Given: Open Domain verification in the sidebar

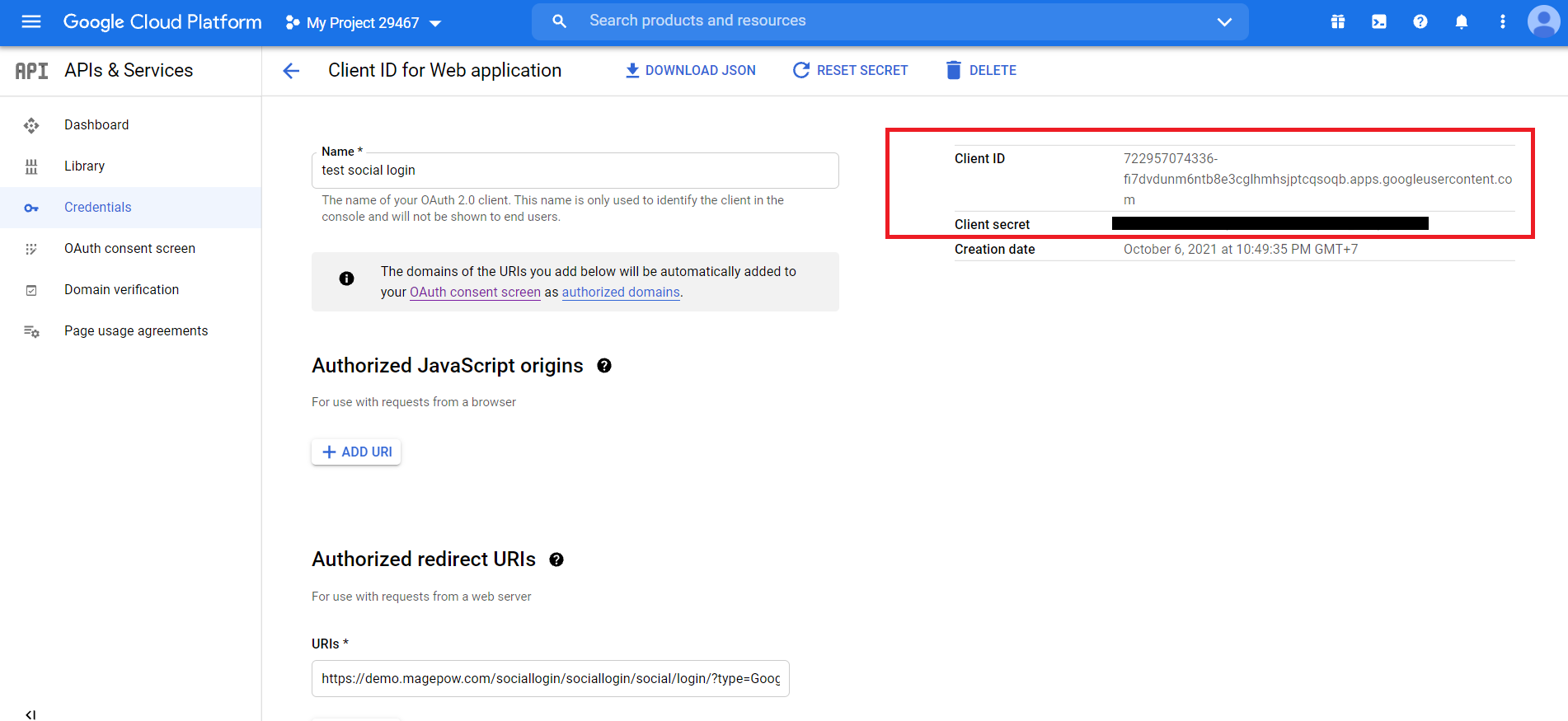Looking at the screenshot, I should (121, 290).
